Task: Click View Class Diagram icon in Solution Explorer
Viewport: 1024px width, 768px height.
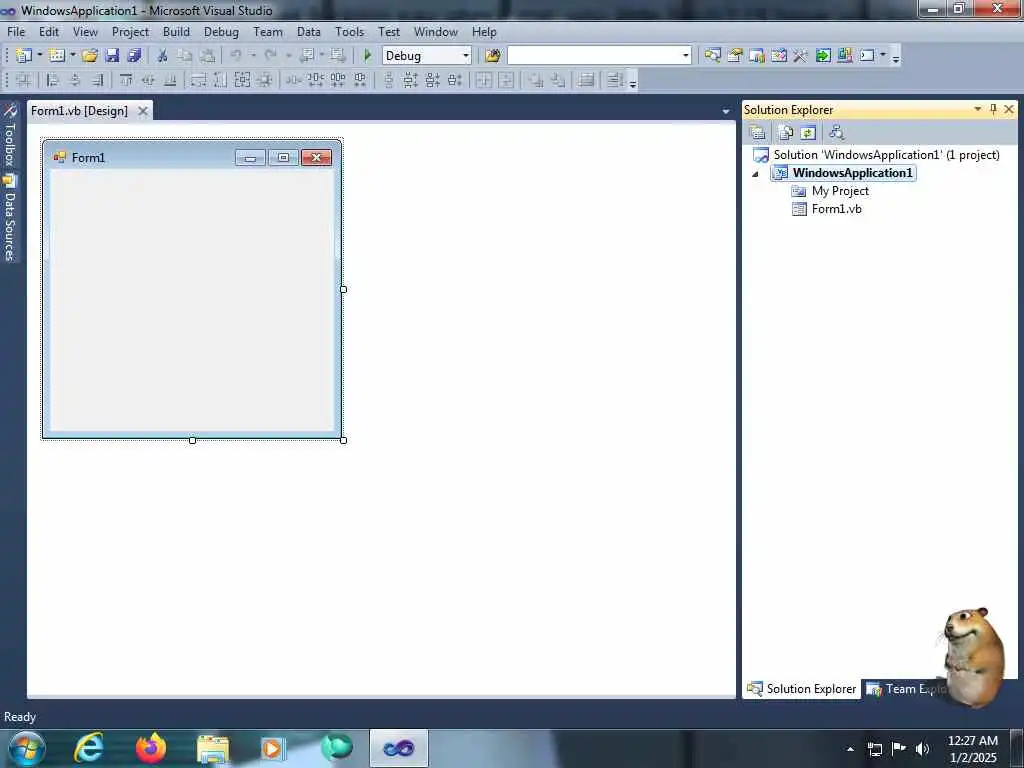Action: coord(837,133)
